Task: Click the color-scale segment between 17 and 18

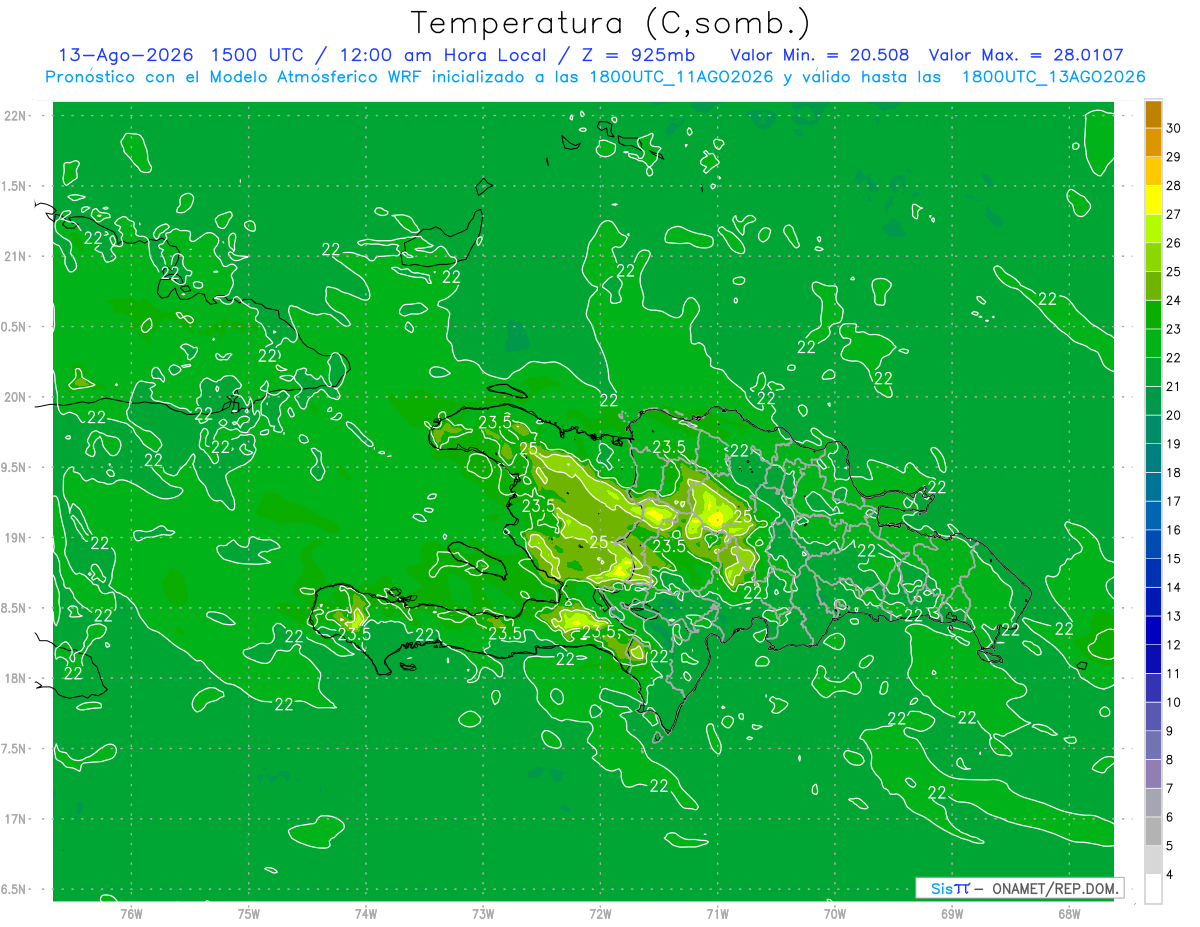Action: [x=1153, y=487]
